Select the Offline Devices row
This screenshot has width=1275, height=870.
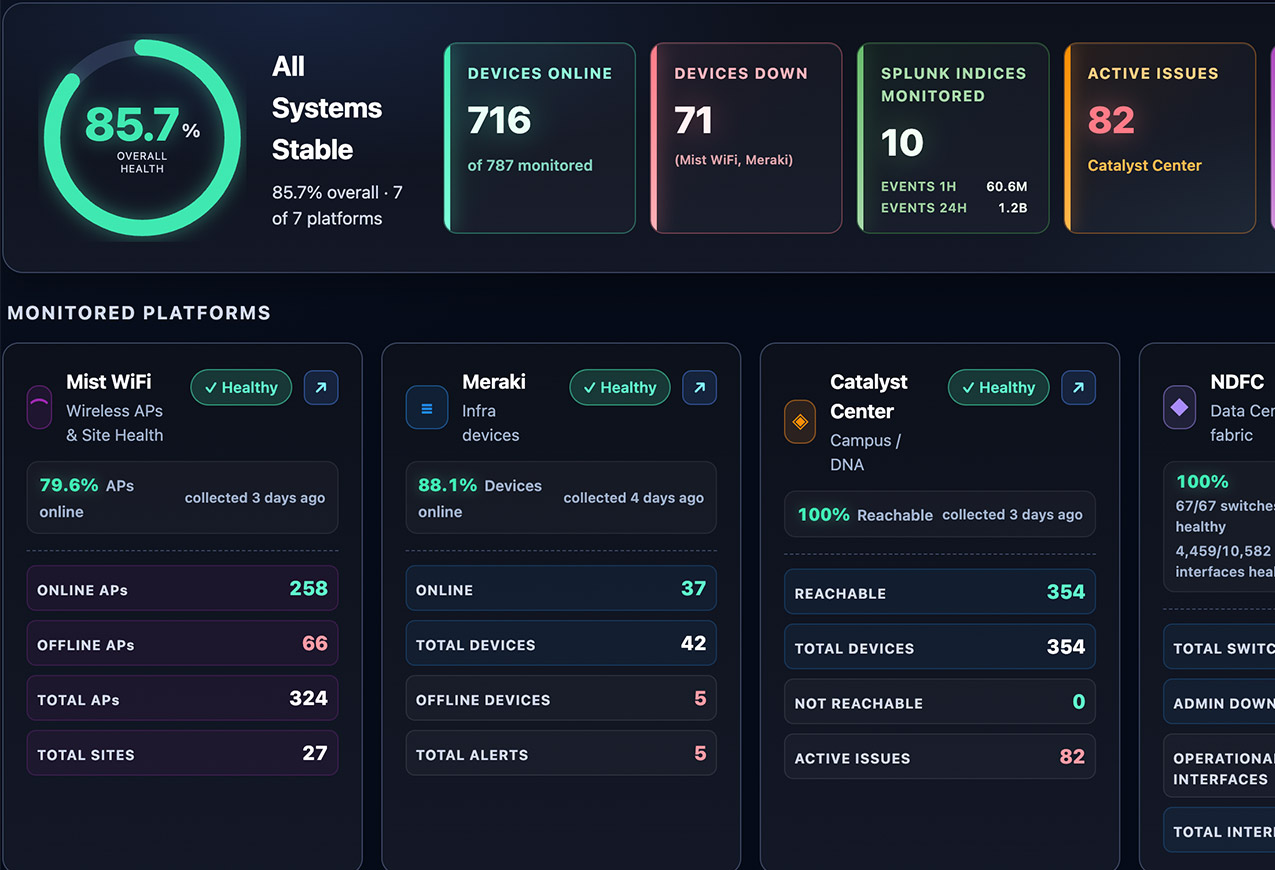[561, 699]
